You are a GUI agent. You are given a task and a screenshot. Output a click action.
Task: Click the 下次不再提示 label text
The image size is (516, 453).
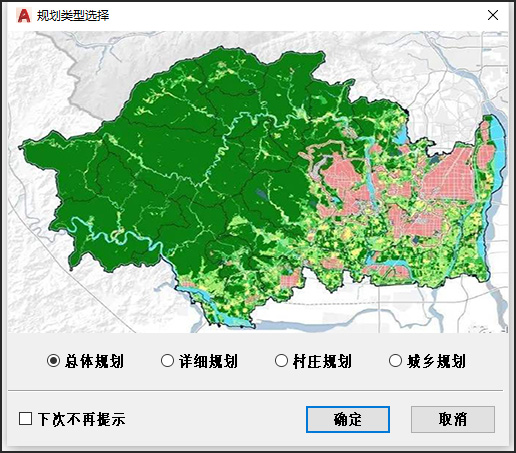(82, 419)
